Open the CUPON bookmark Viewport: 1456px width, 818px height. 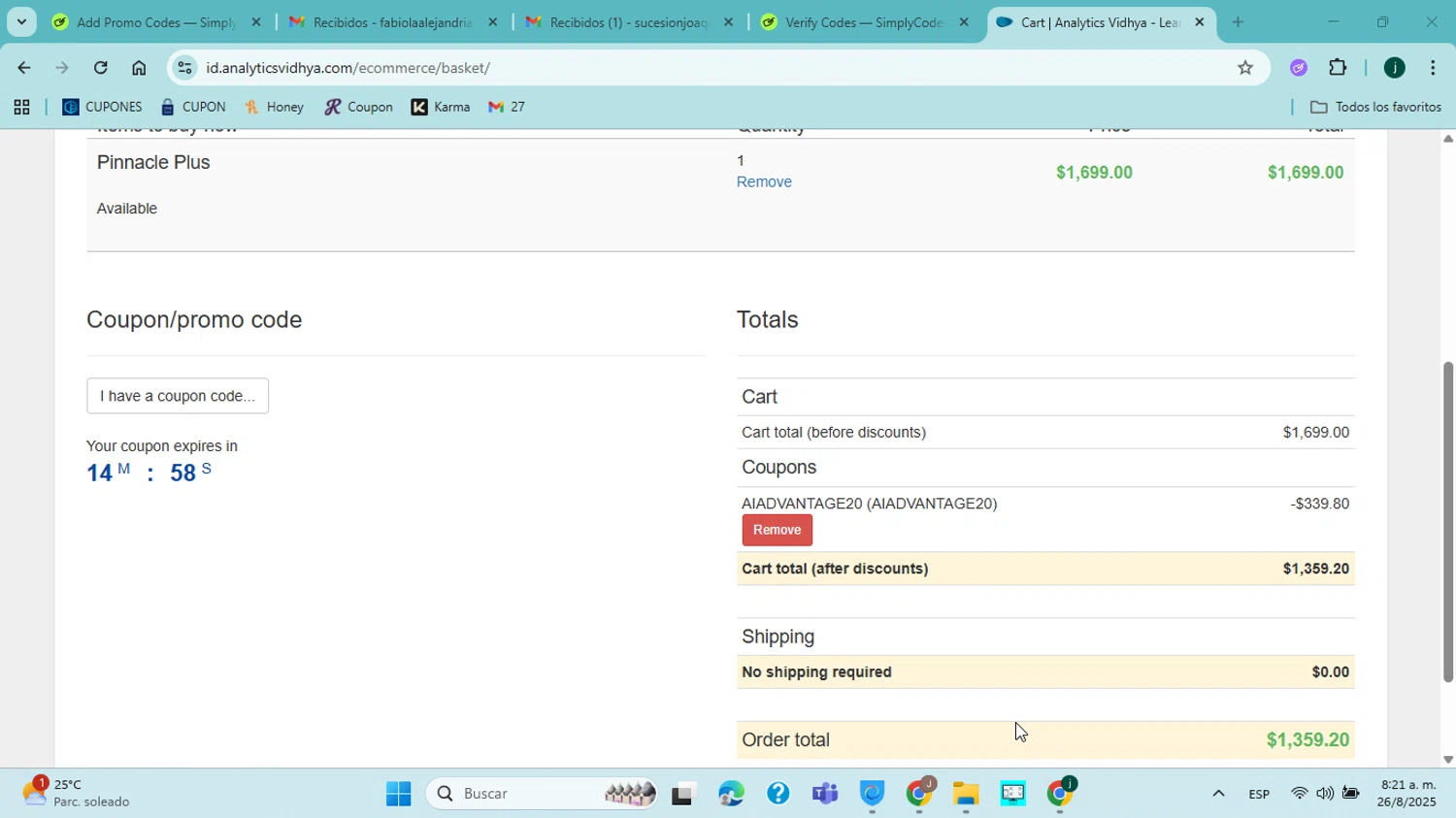tap(193, 108)
